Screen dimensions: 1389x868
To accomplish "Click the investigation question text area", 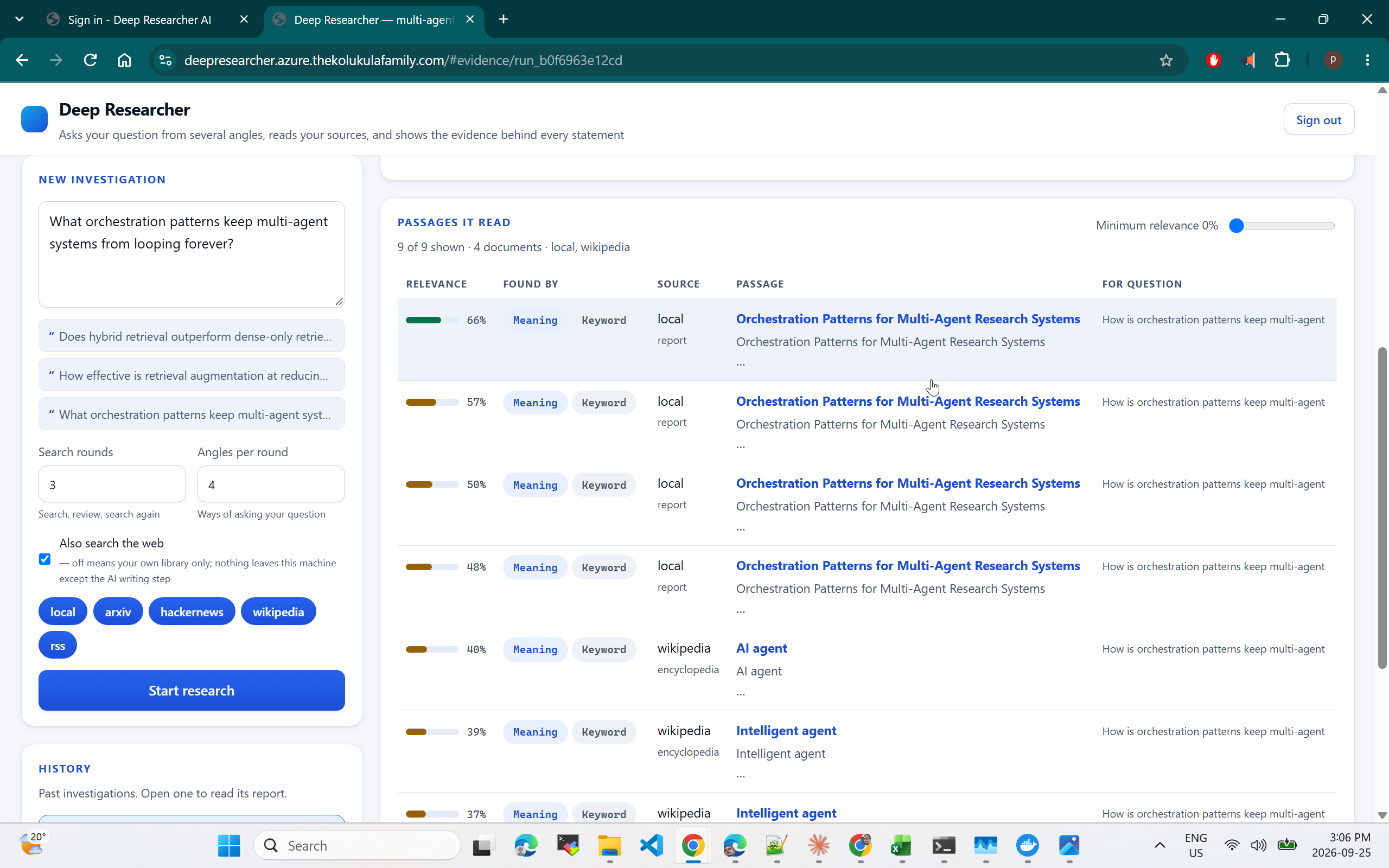I will point(192,254).
